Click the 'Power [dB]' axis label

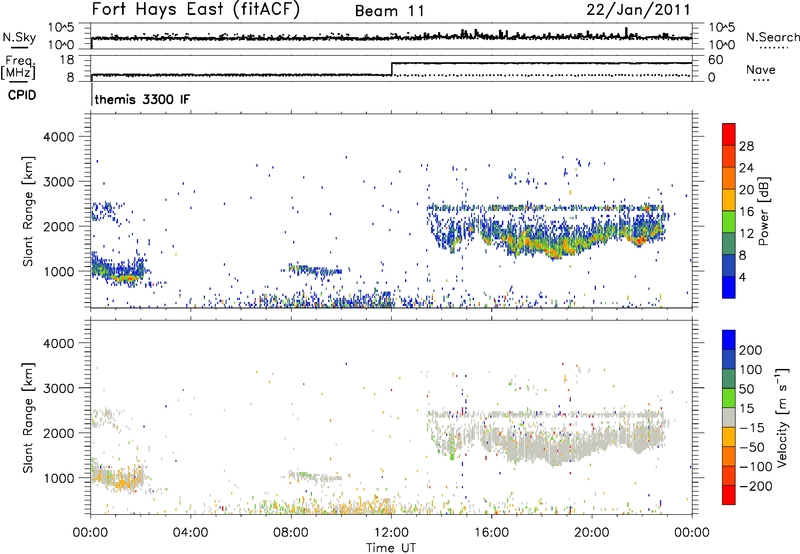click(764, 211)
